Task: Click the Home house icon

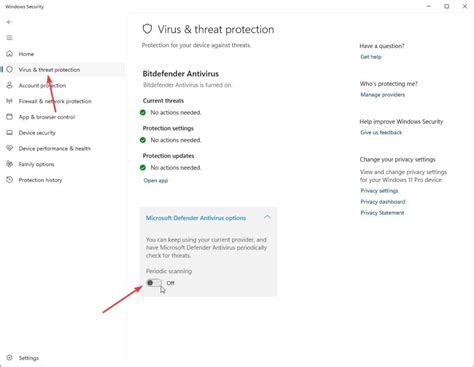Action: point(10,54)
